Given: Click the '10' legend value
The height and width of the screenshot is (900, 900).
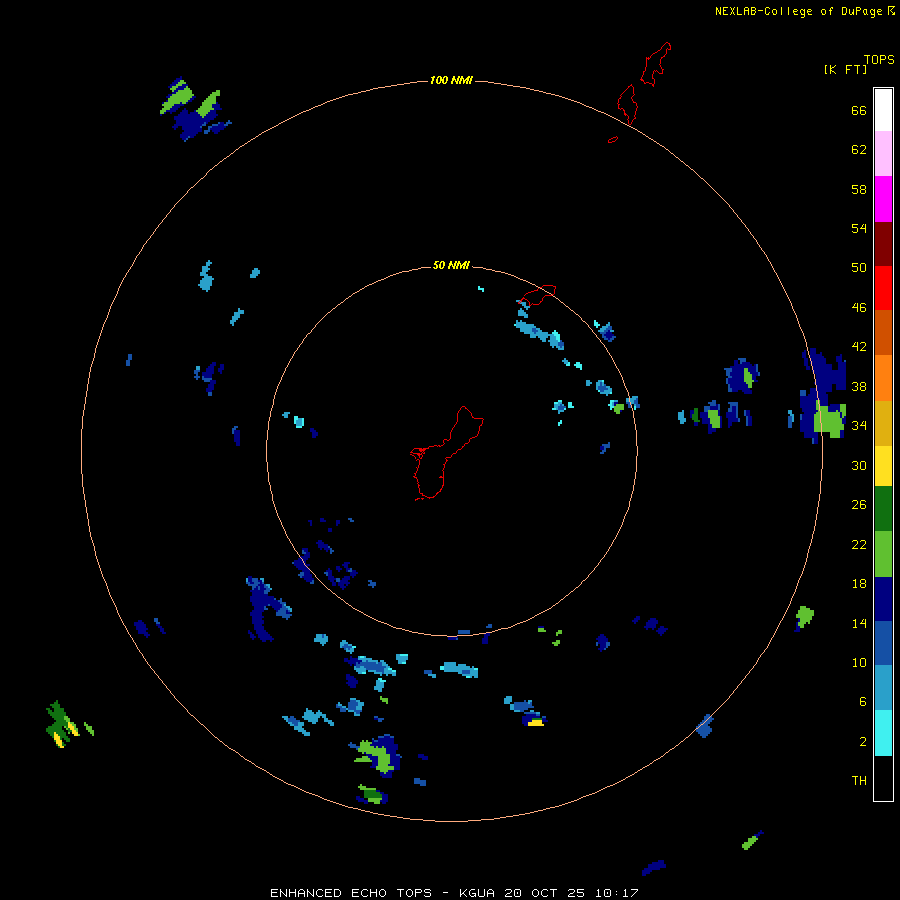Looking at the screenshot, I should (859, 662).
